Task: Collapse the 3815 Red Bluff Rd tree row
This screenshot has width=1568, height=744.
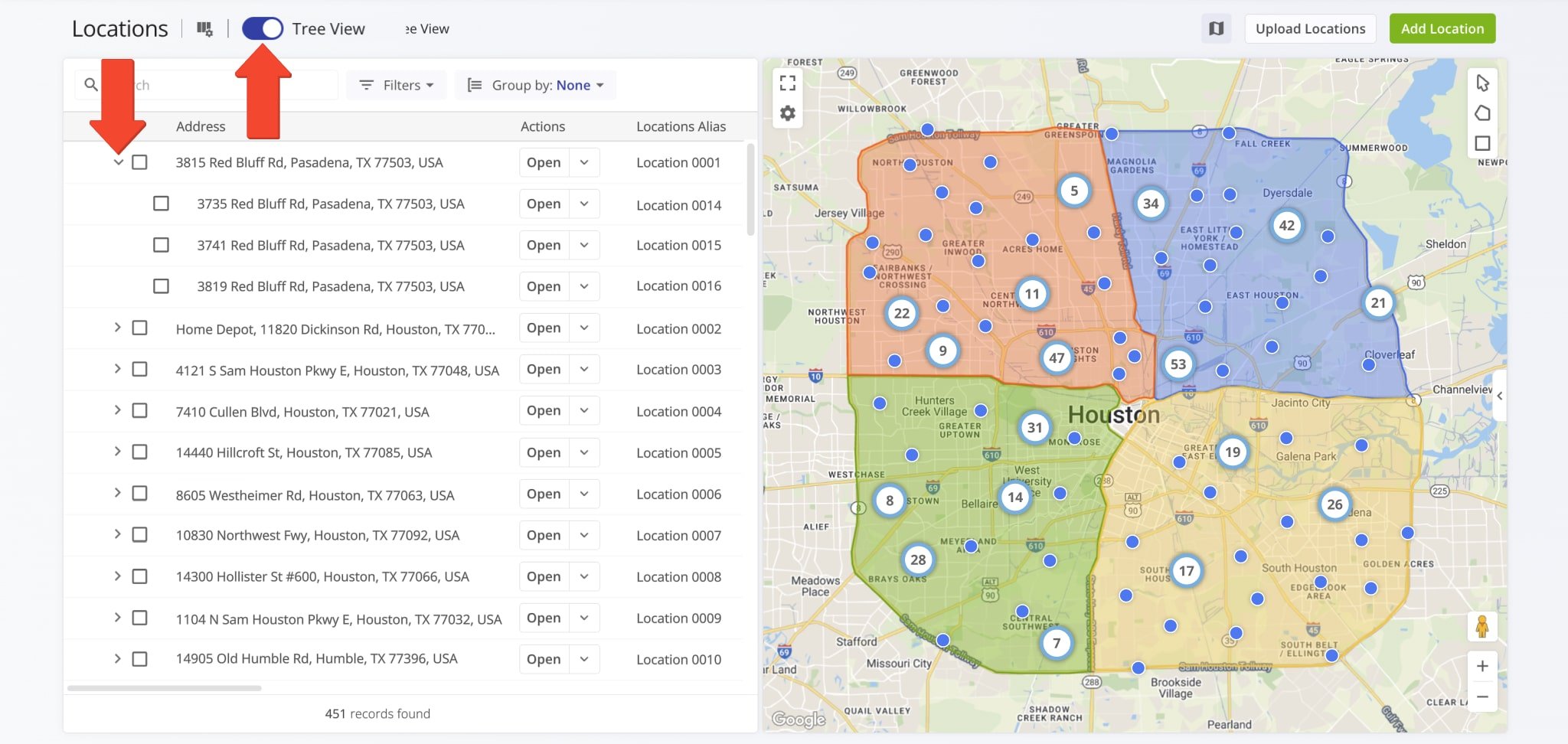Action: pos(118,162)
